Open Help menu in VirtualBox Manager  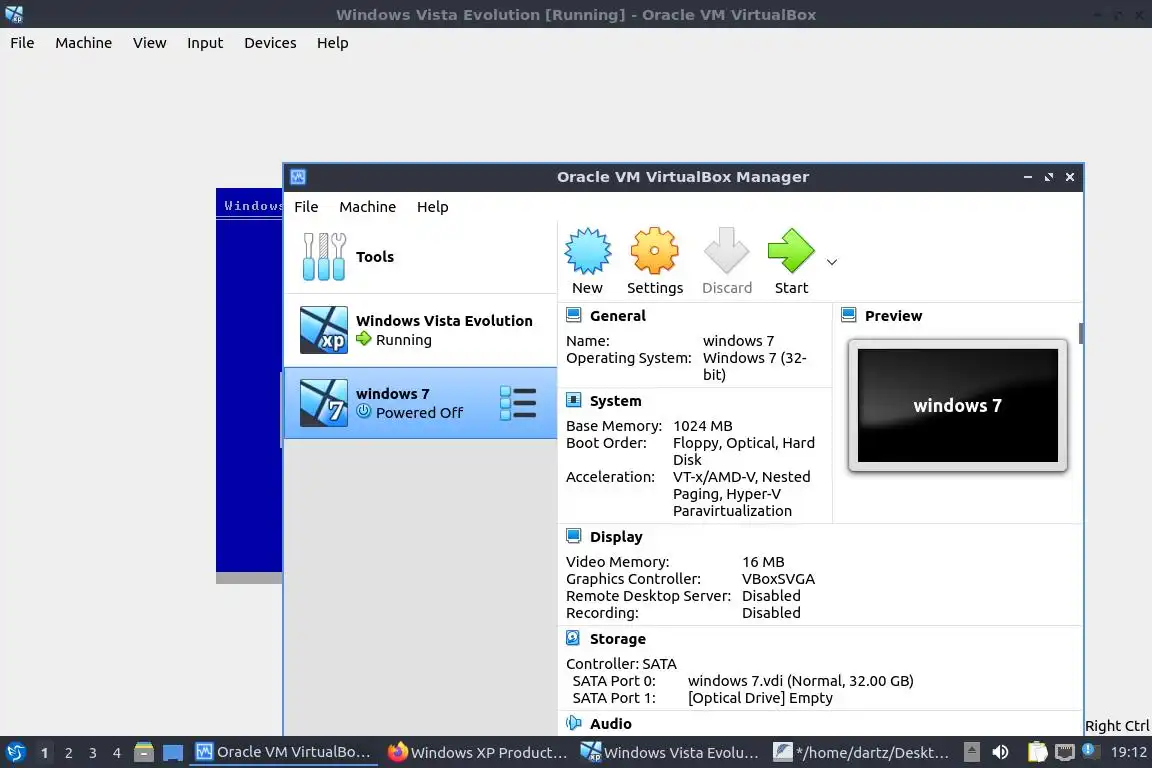click(433, 207)
